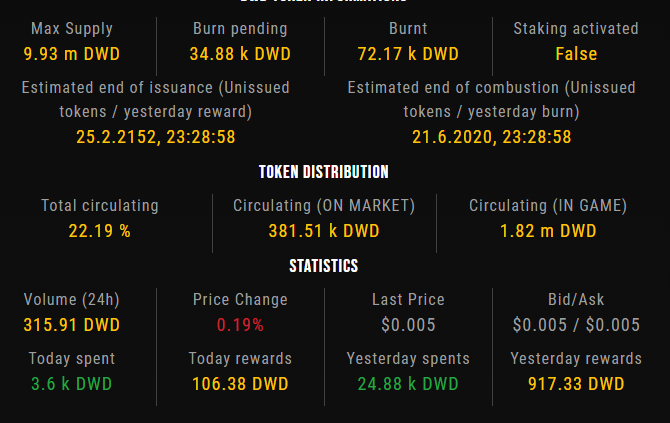670x423 pixels.
Task: Click the STATISTICS section heading
Action: click(324, 266)
